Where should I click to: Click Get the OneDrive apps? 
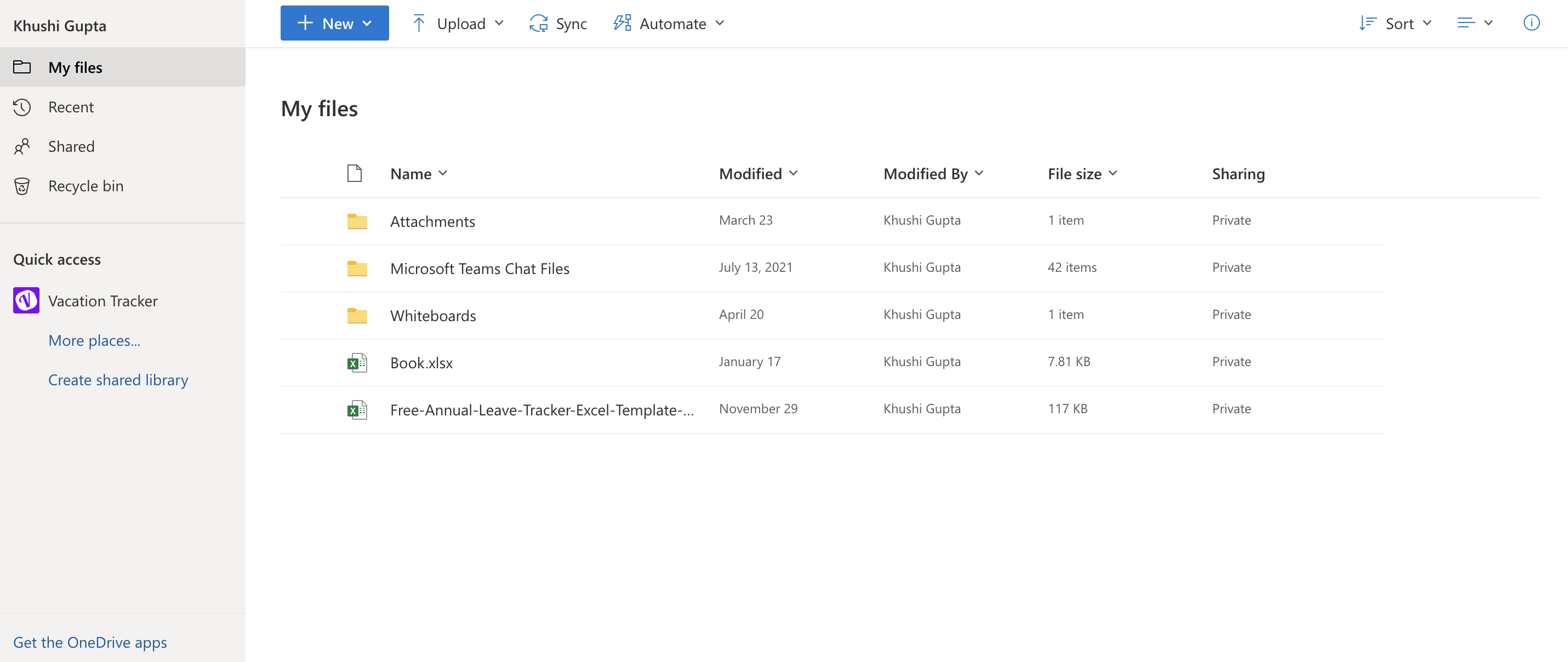(x=89, y=642)
